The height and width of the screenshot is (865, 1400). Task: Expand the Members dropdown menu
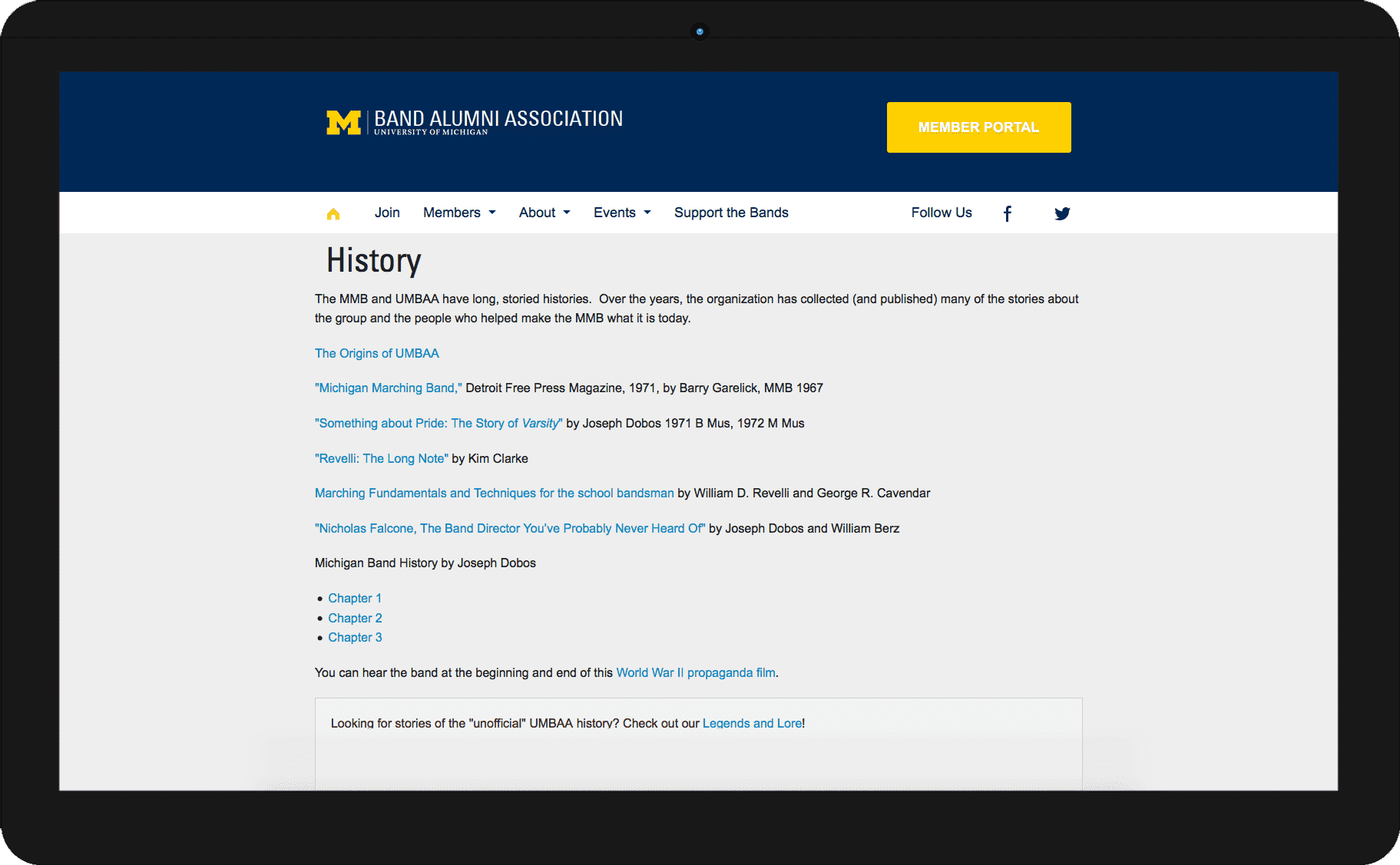click(459, 213)
